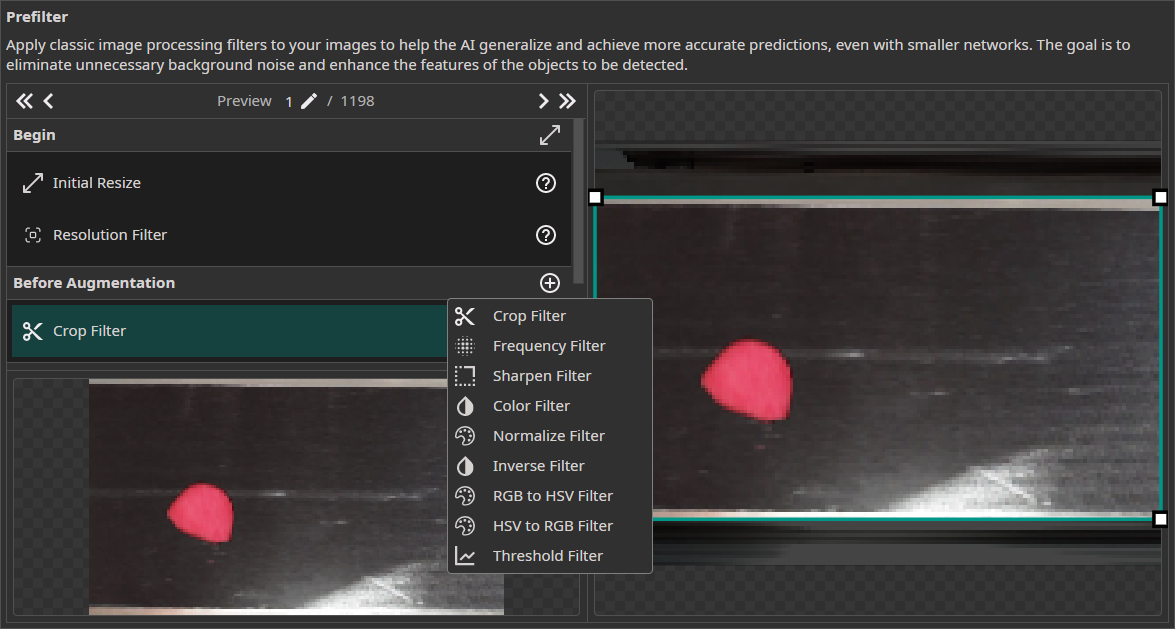Screen dimensions: 1175x629
Task: Click the RGB to HSV Filter icon
Action: point(465,496)
